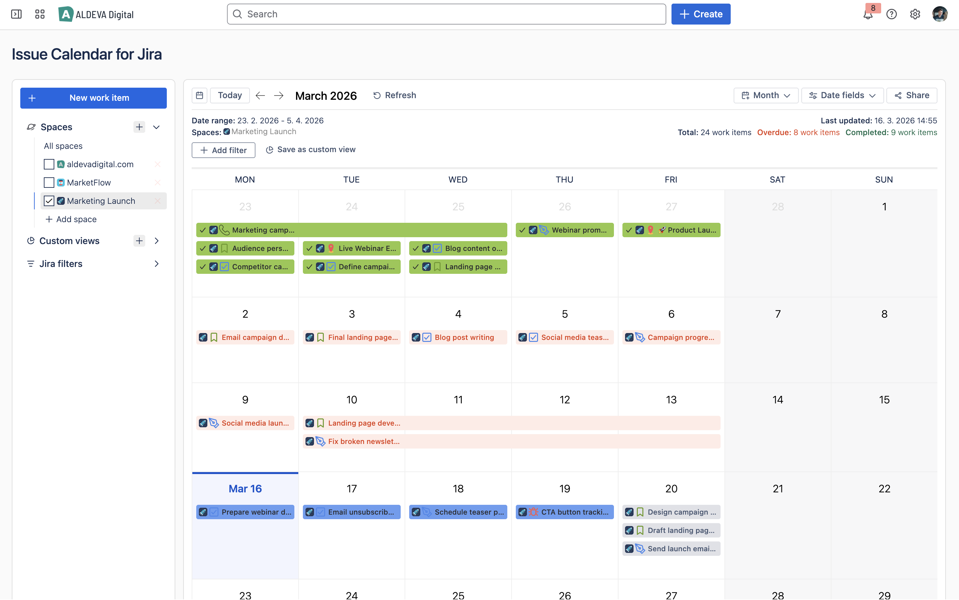Open the calendar date picker icon

200,96
